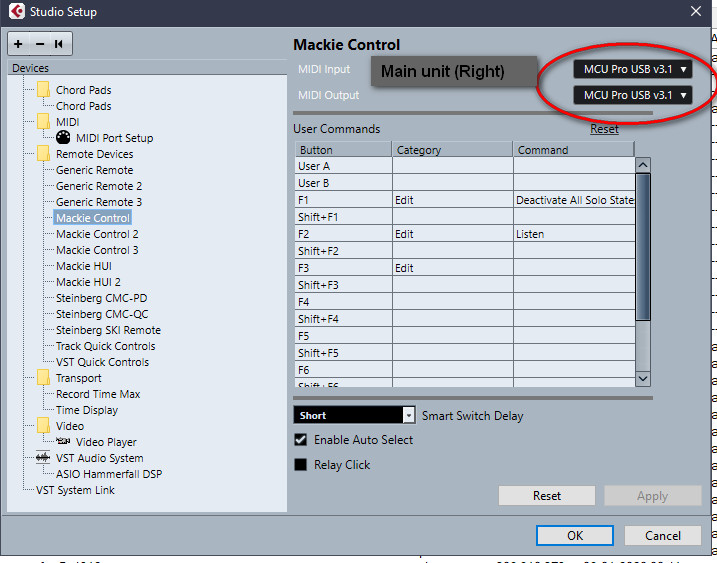Screen dimensions: 717x563
Task: Select Track Quick Controls entry
Action: click(106, 346)
